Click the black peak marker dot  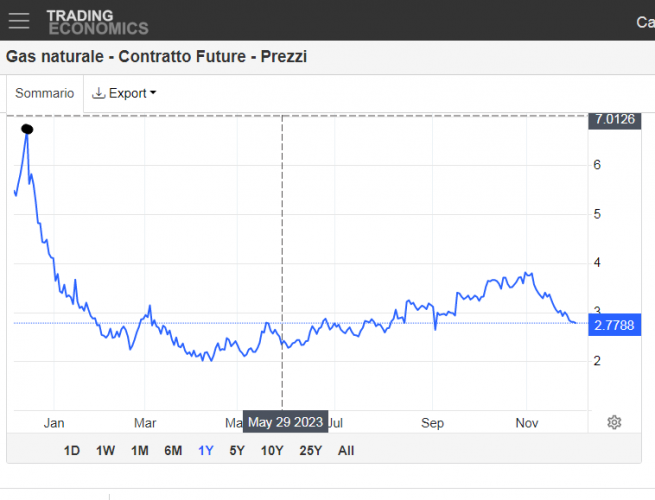(27, 128)
